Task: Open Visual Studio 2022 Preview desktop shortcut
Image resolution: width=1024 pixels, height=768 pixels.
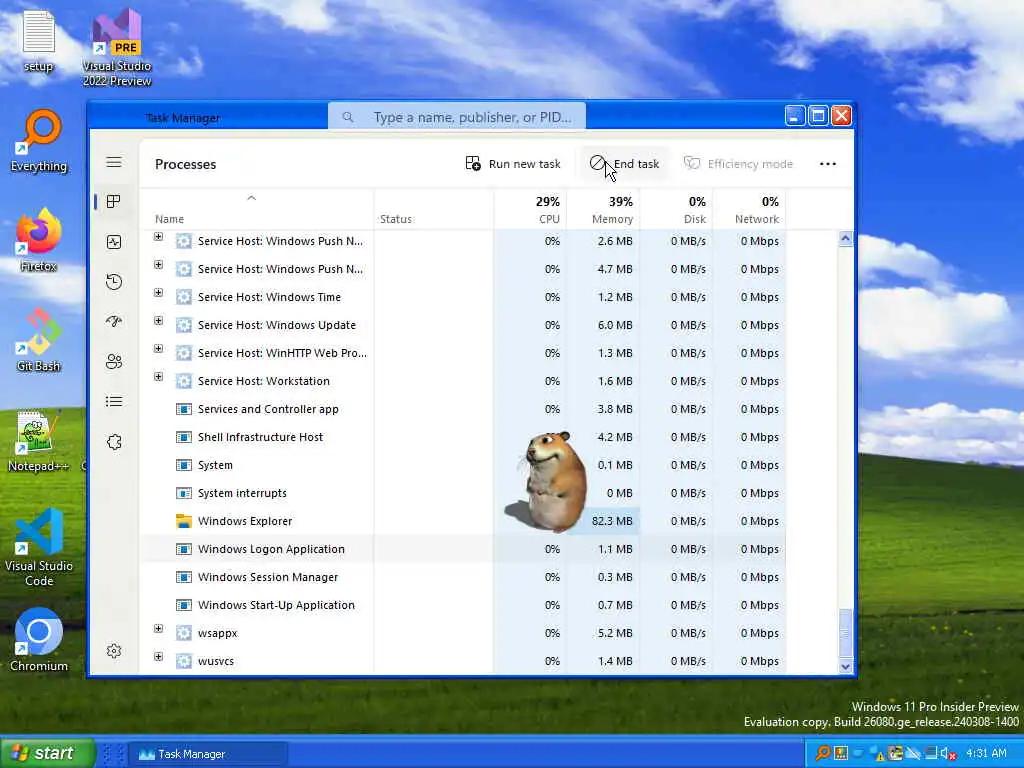Action: click(117, 48)
